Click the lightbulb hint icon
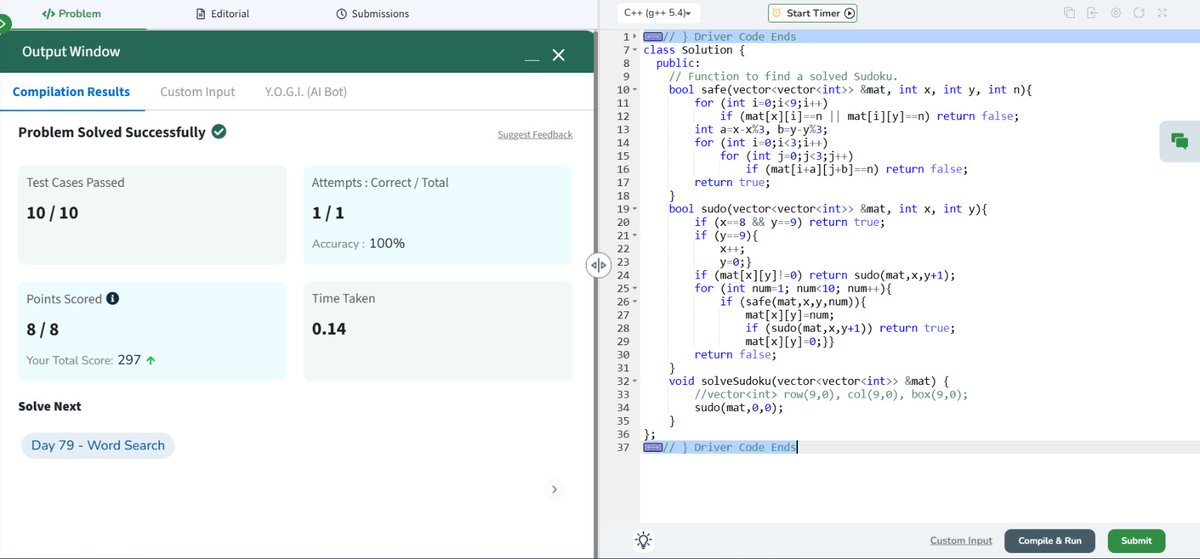The image size is (1200, 559). pyautogui.click(x=644, y=540)
